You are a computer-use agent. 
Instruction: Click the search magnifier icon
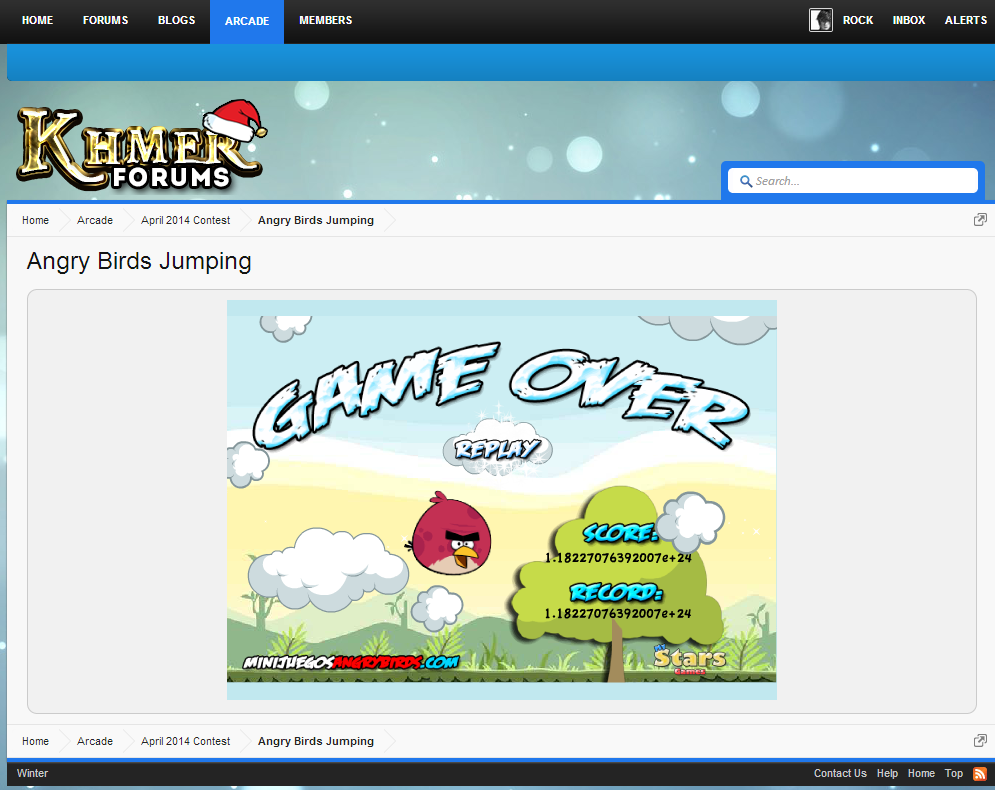point(745,181)
